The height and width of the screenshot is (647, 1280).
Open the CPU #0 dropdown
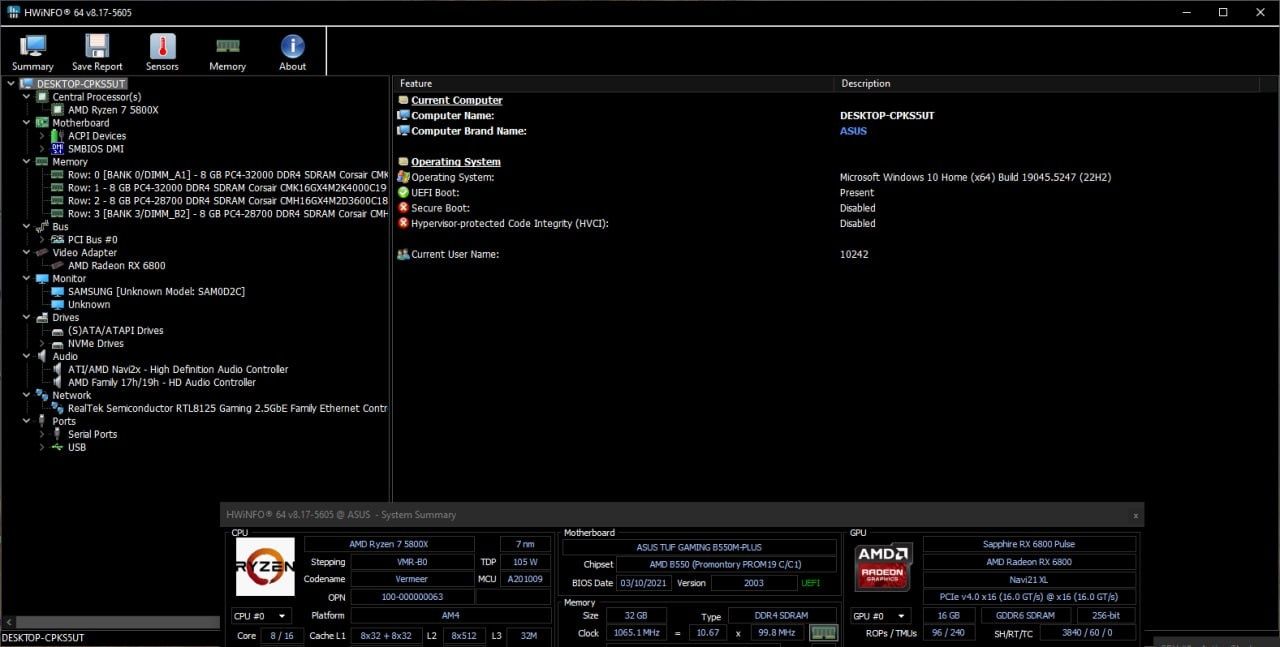click(261, 616)
